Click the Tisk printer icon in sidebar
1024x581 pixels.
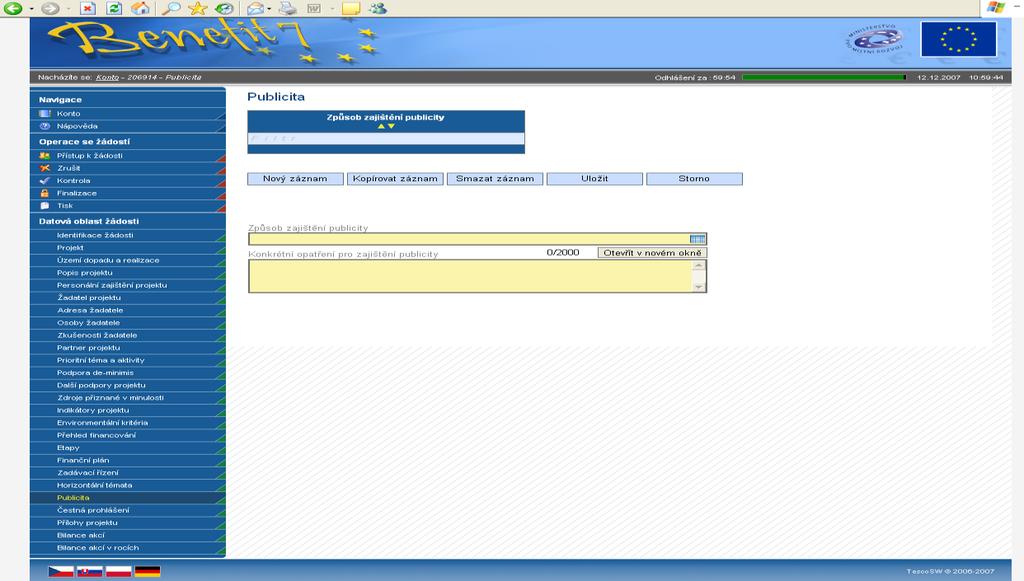(x=44, y=206)
